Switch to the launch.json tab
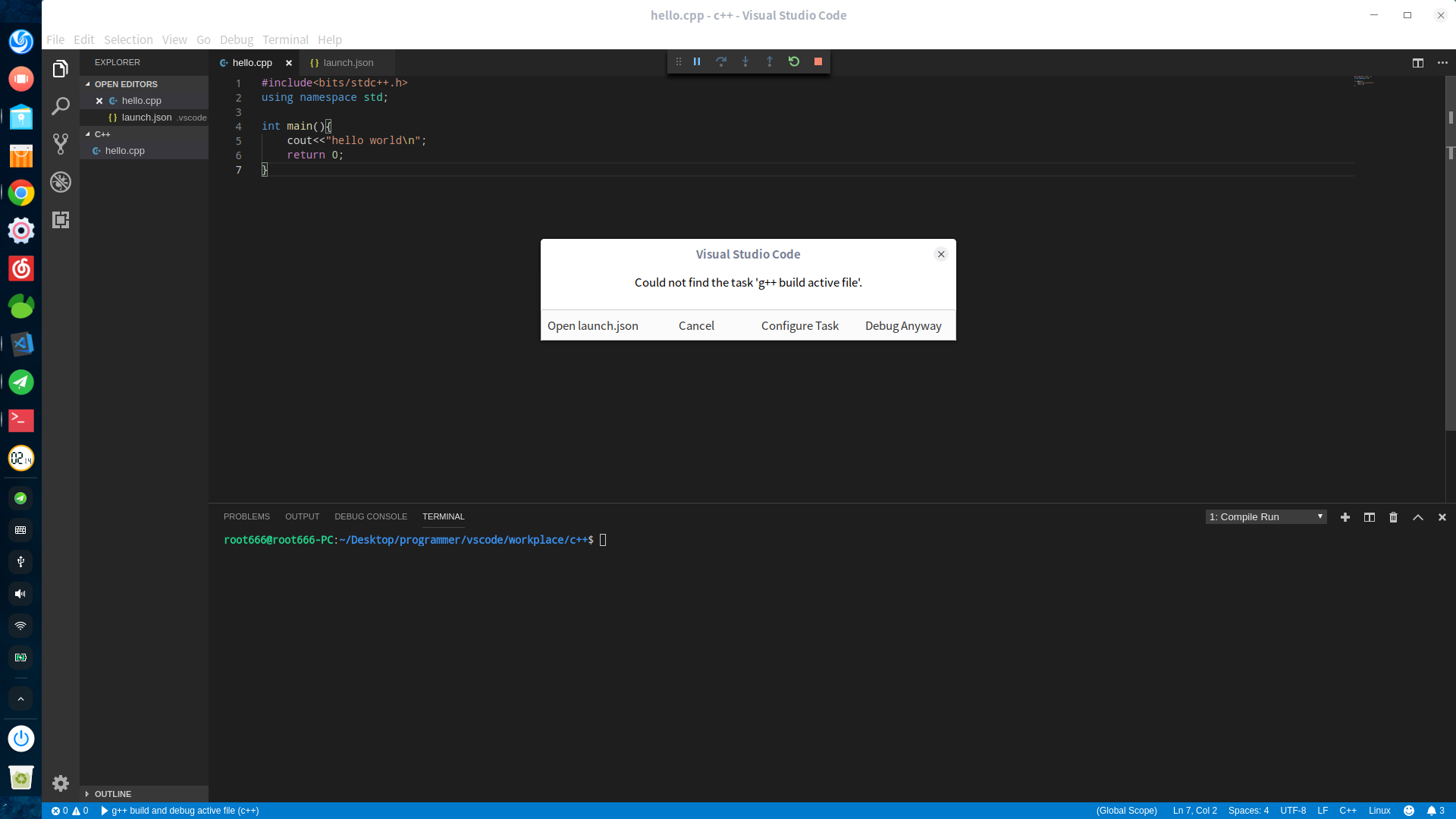This screenshot has height=819, width=1456. click(x=347, y=63)
